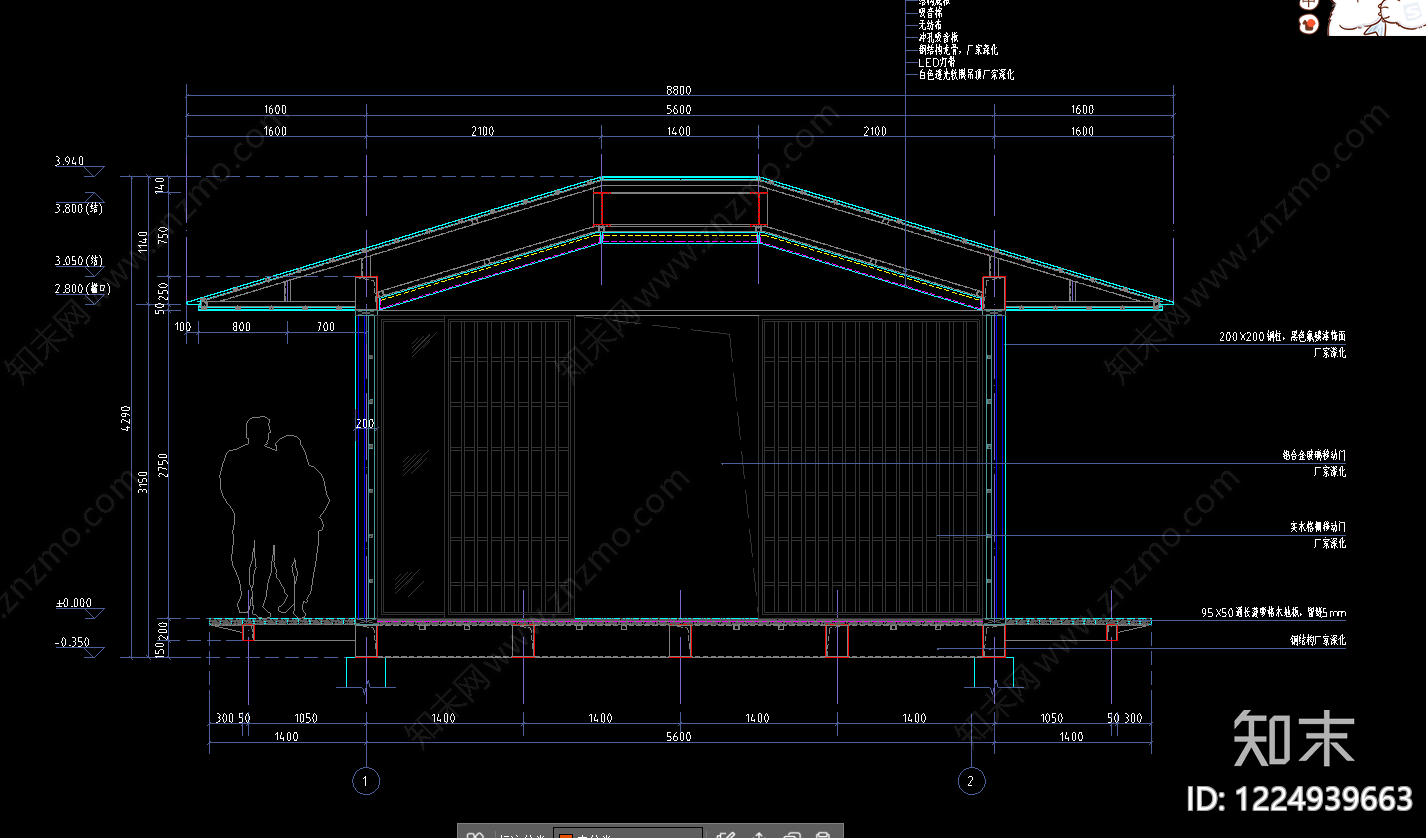
Task: Click the 白色透光软膜吊顶 annotation
Action: pyautogui.click(x=967, y=75)
